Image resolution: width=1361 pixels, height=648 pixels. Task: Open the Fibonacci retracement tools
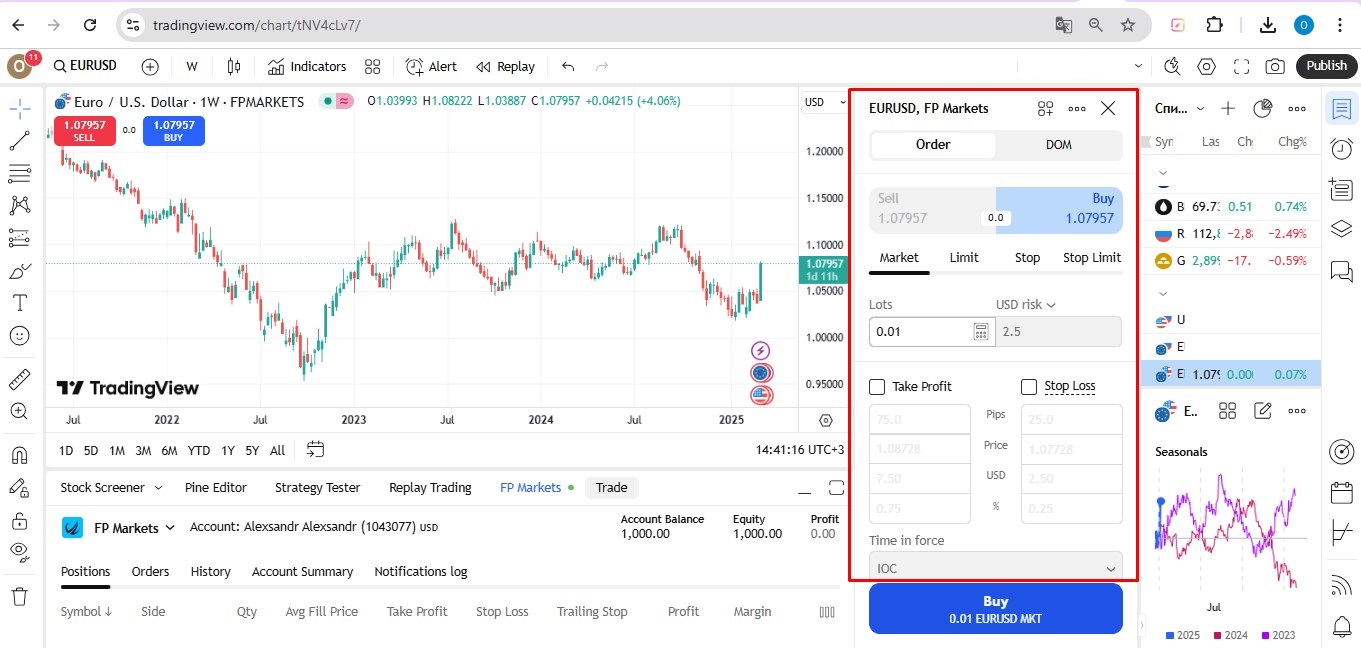pos(19,174)
